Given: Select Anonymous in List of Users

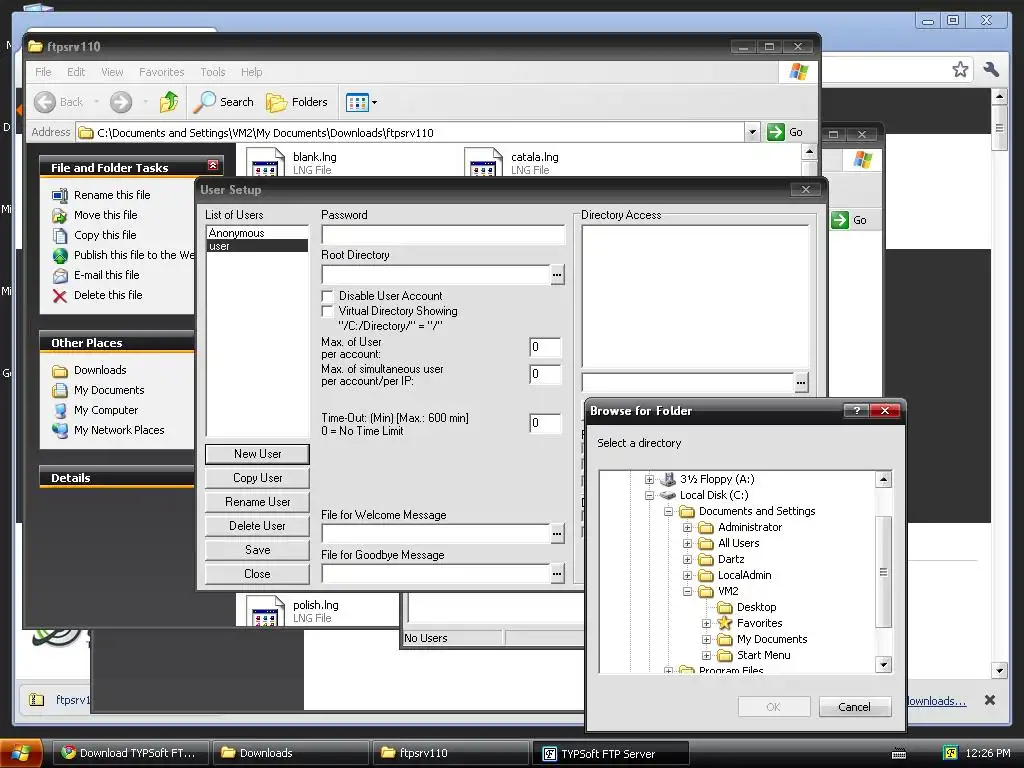Looking at the screenshot, I should (257, 233).
